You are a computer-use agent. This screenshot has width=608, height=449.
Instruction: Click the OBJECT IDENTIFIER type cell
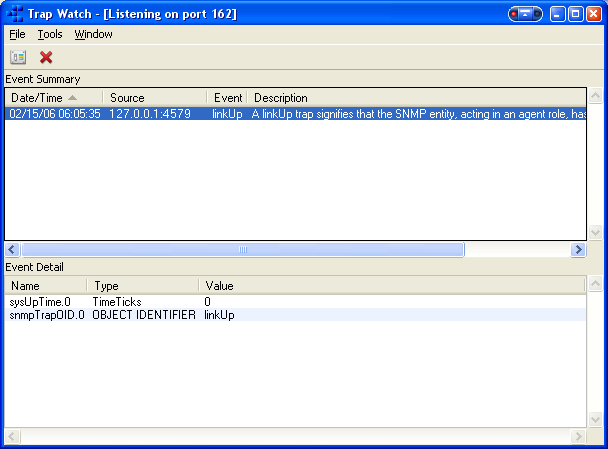point(144,314)
